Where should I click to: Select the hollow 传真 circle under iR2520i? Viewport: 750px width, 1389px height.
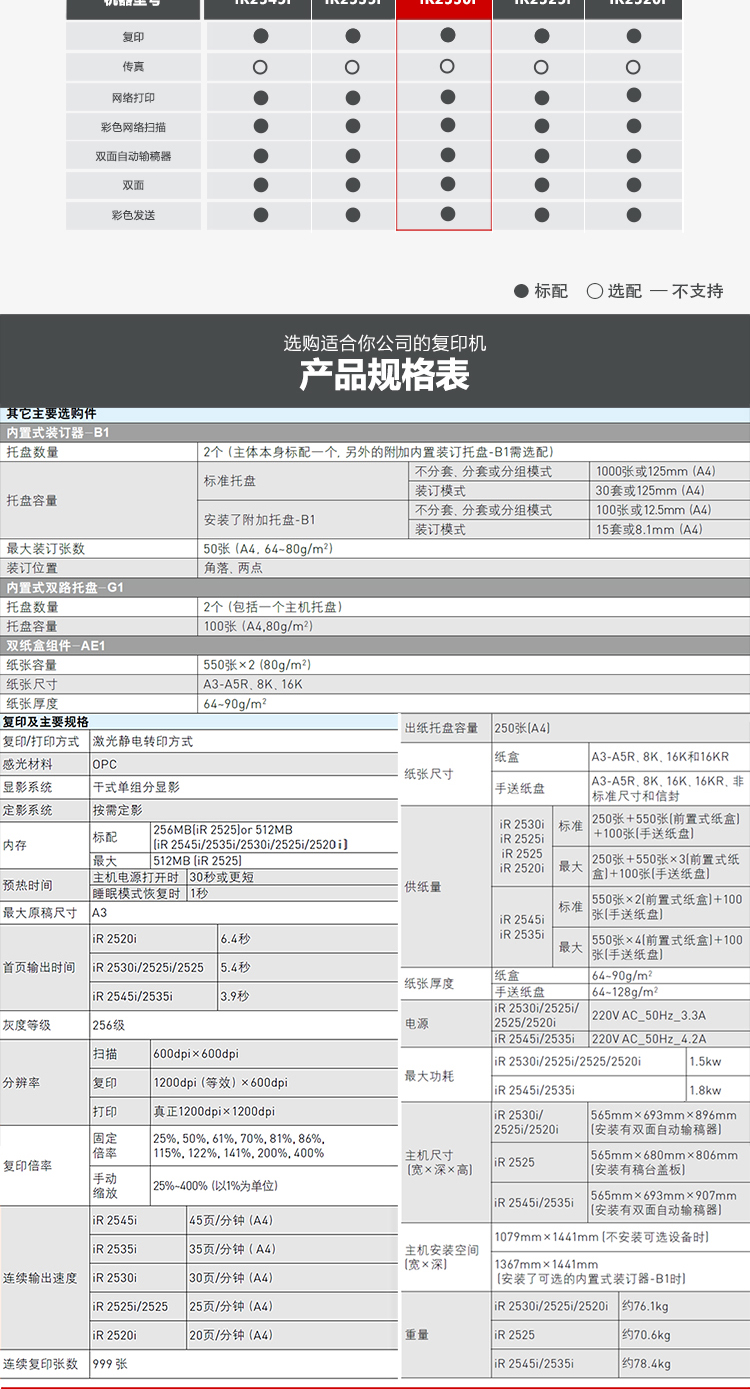click(x=633, y=68)
